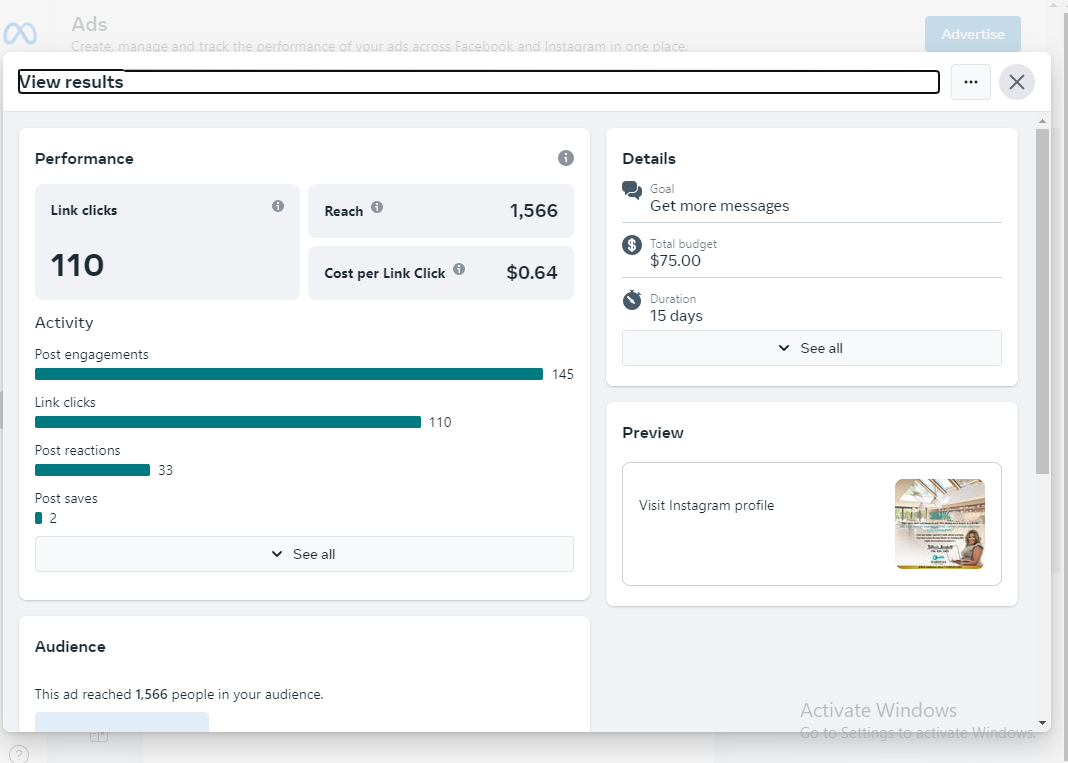This screenshot has height=763, width=1068.
Task: Expand See all in Details
Action: 811,348
